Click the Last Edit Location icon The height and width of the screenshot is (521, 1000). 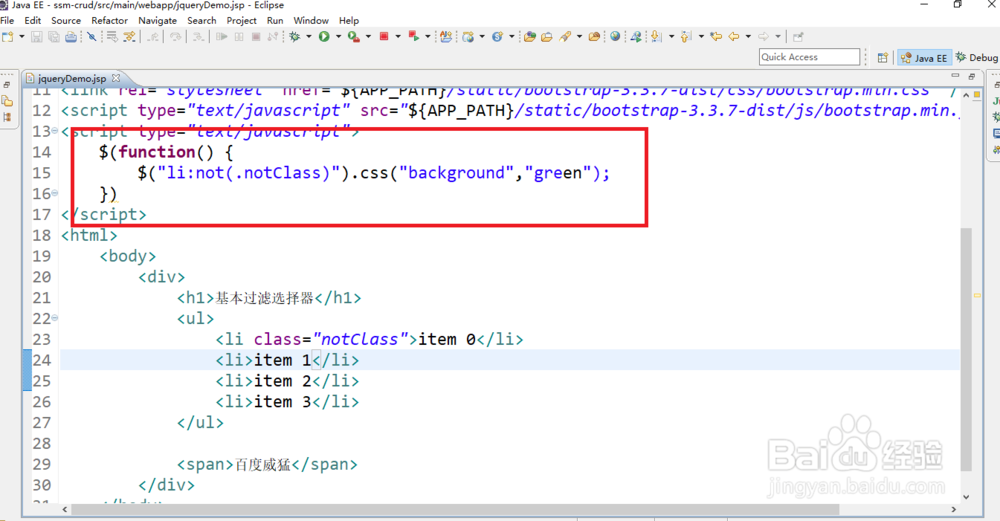click(716, 36)
